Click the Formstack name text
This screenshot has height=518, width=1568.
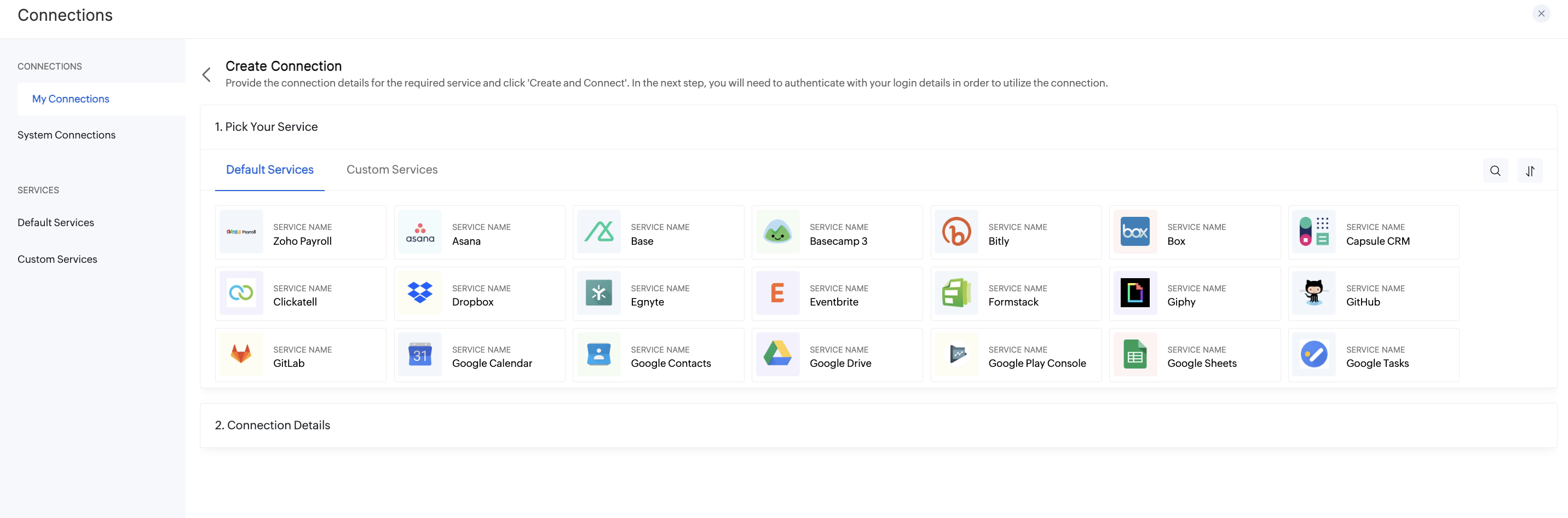(x=1013, y=302)
